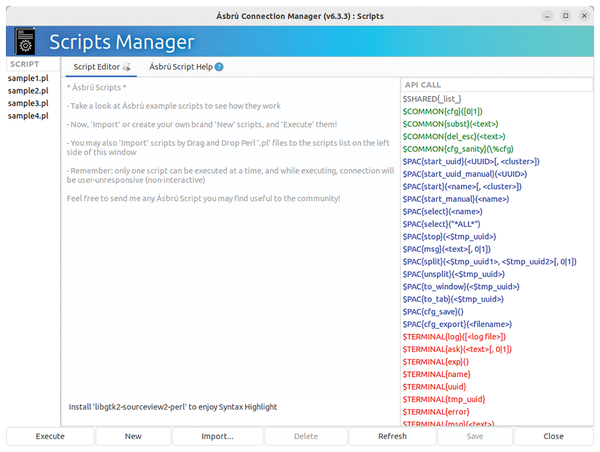Select $PAC{start_manual}(<name>) entry

coord(456,199)
